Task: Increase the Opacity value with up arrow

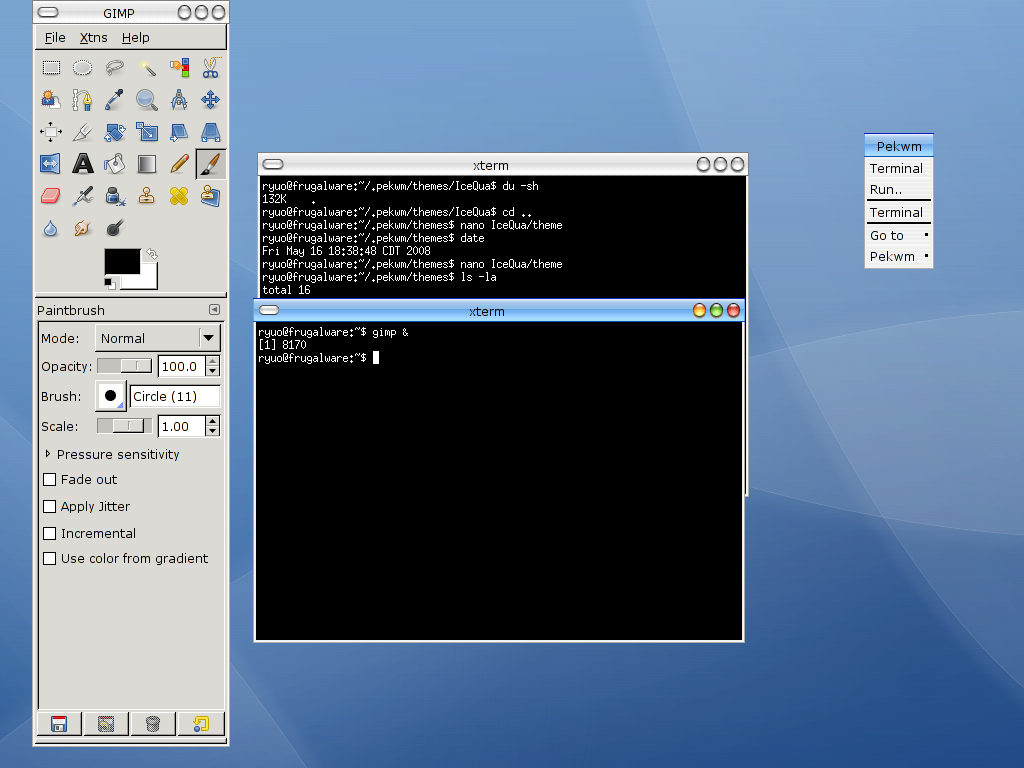Action: [x=212, y=361]
